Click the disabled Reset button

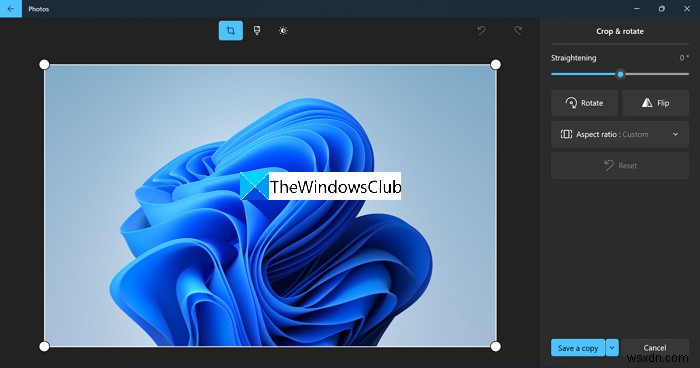620,166
